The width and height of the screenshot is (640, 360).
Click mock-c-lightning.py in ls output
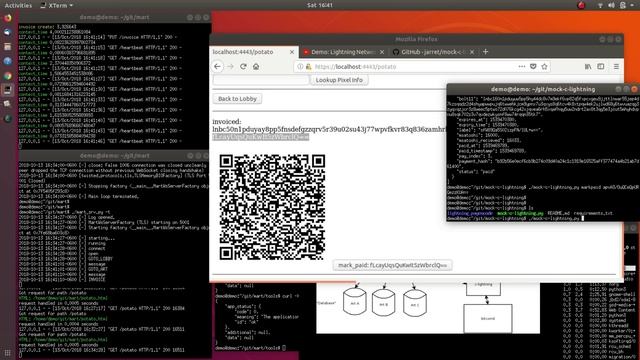pyautogui.click(x=520, y=213)
